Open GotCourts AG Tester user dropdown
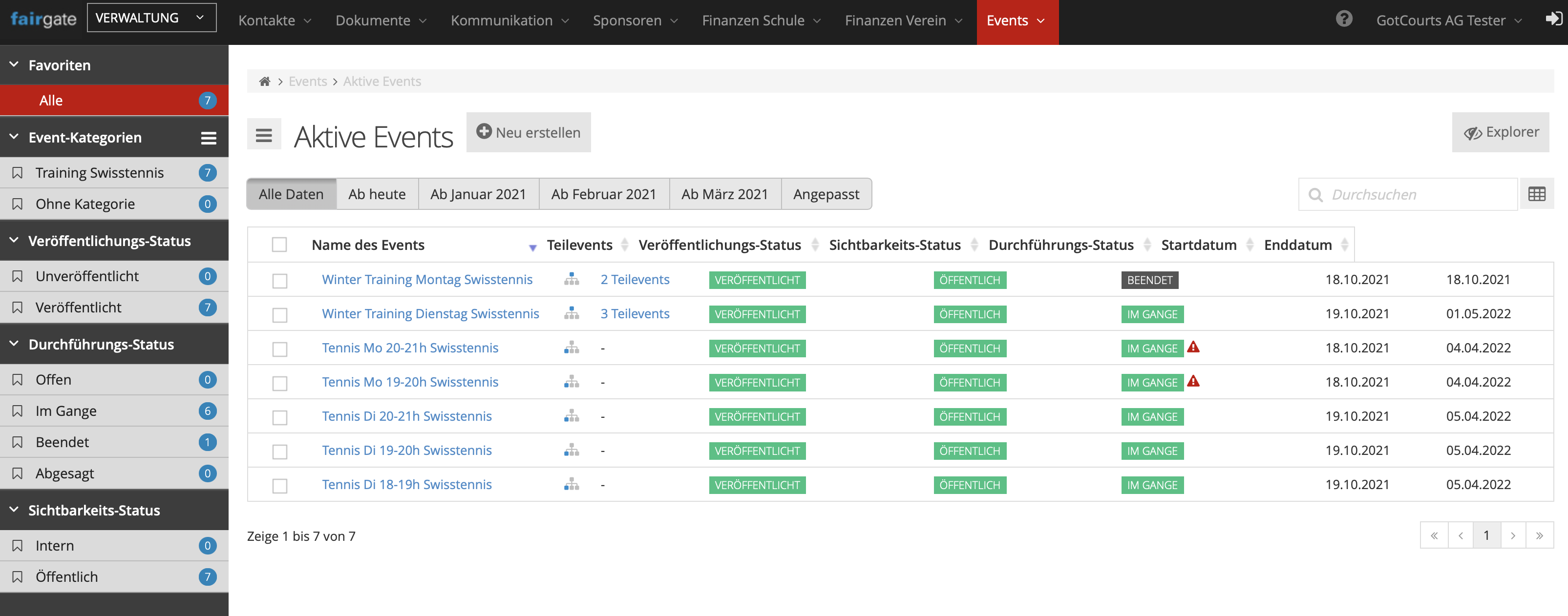 (1449, 21)
